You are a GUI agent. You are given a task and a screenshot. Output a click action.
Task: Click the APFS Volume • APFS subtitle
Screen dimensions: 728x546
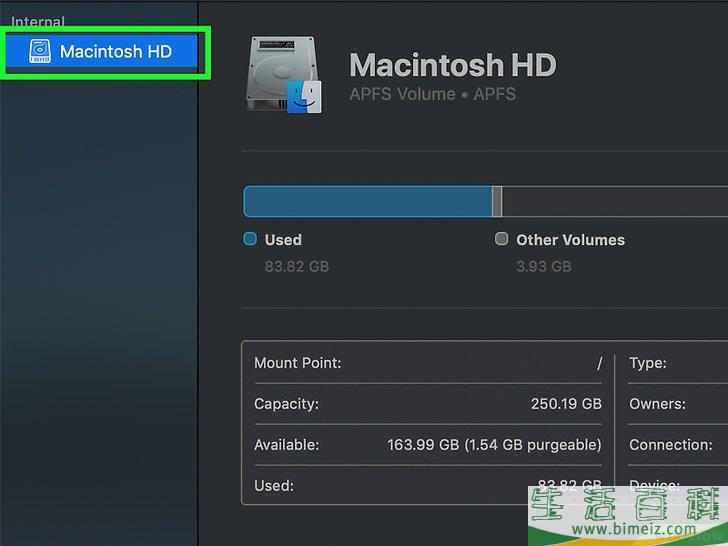point(432,94)
